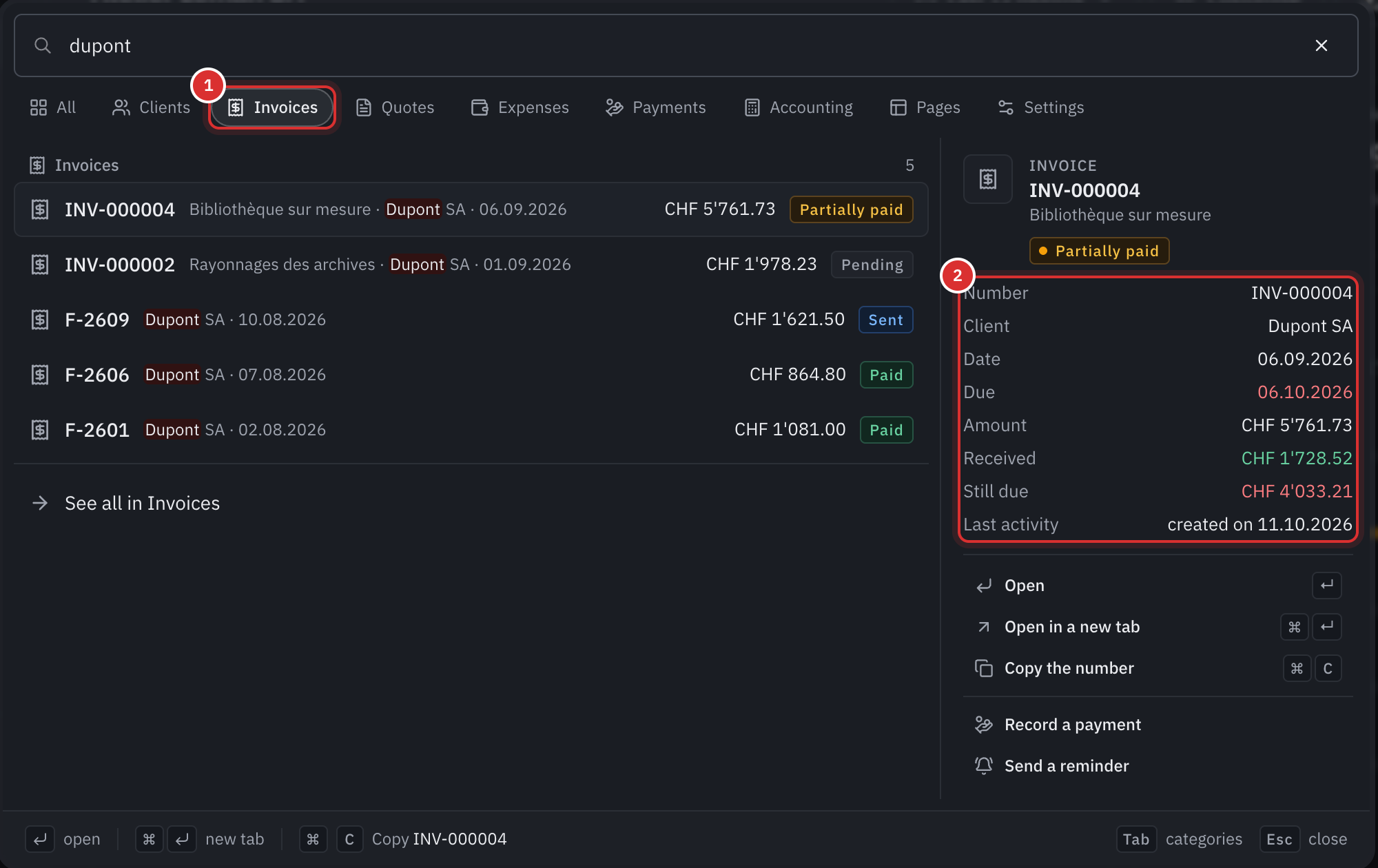This screenshot has height=868, width=1378.
Task: Click the diagonal arrow icon for new tab
Action: click(984, 627)
